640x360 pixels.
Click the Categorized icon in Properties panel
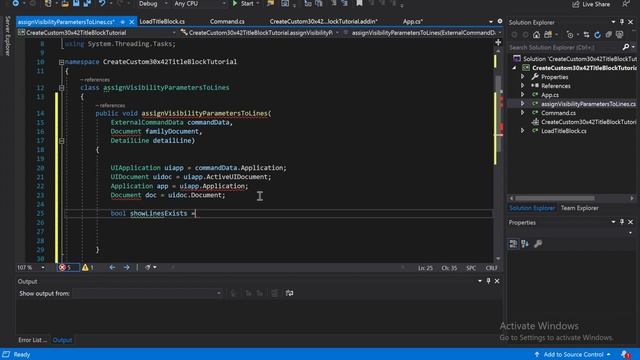point(513,244)
